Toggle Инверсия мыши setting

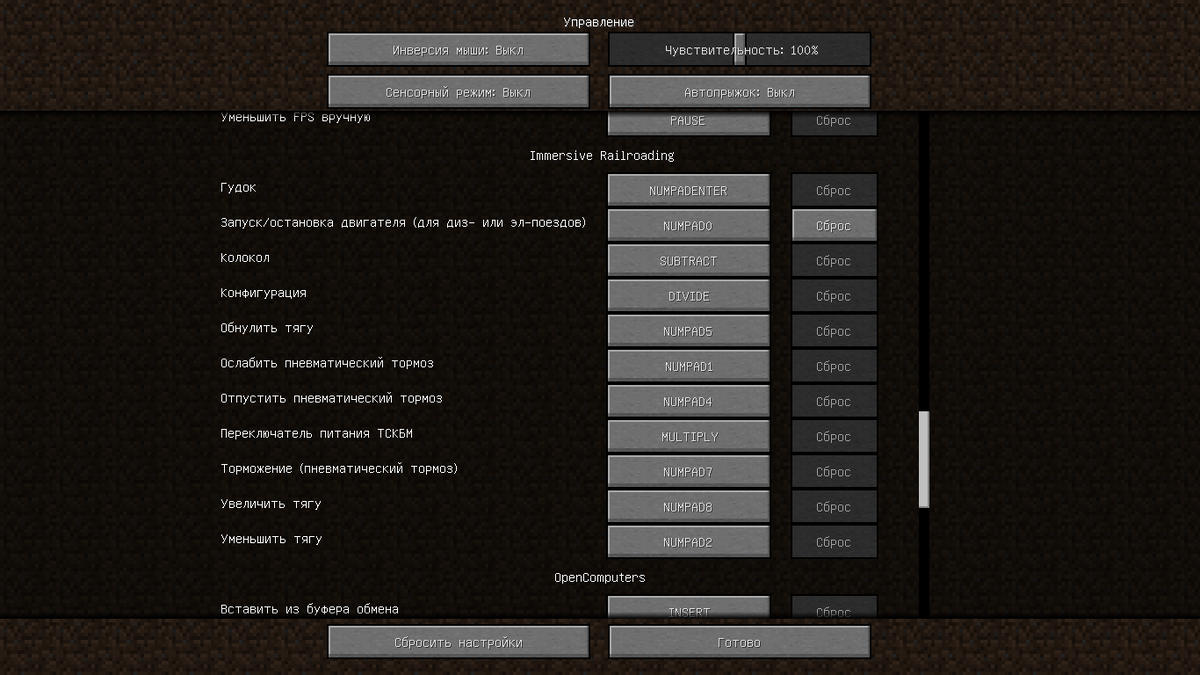point(458,49)
